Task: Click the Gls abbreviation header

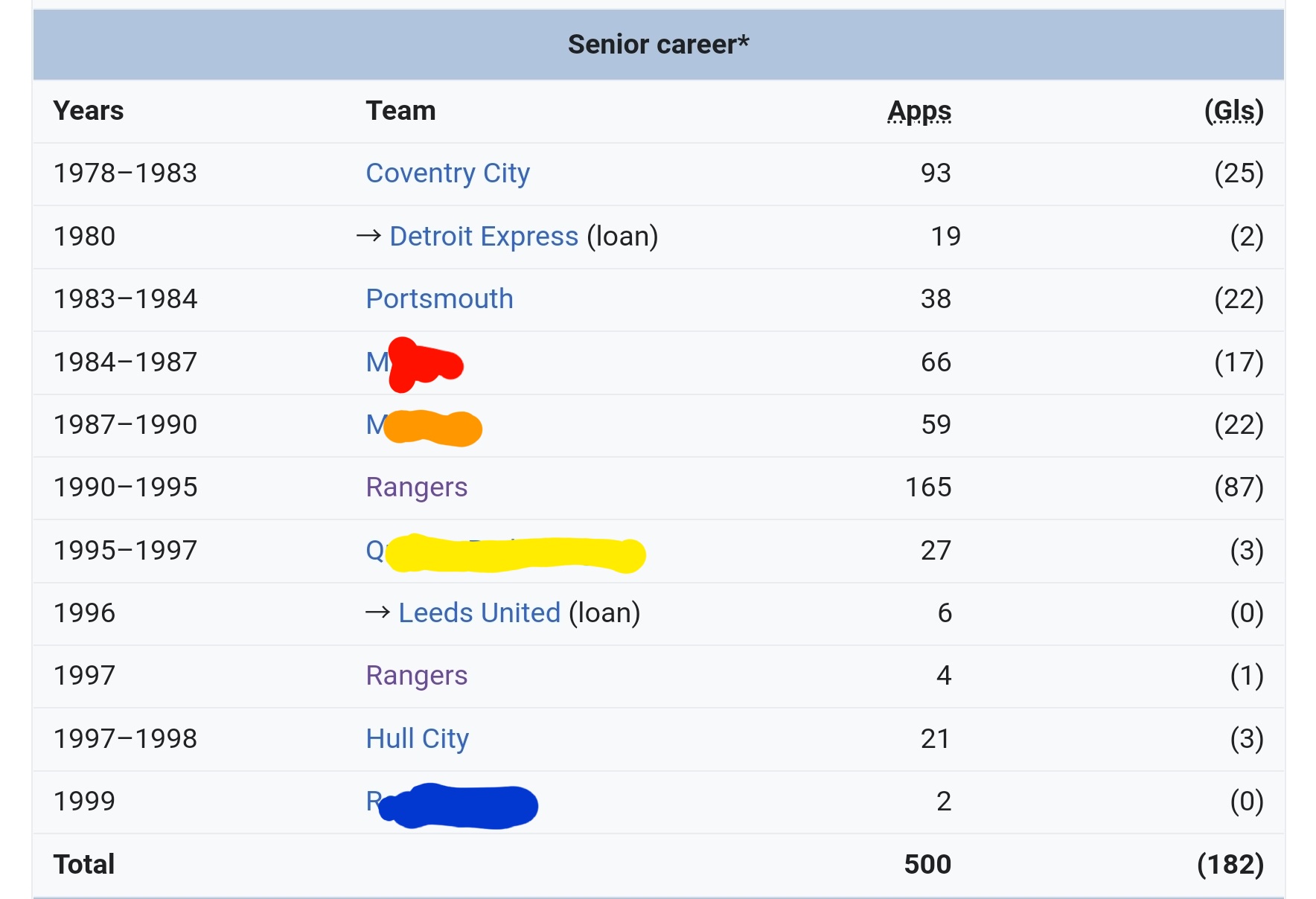Action: (x=1233, y=111)
